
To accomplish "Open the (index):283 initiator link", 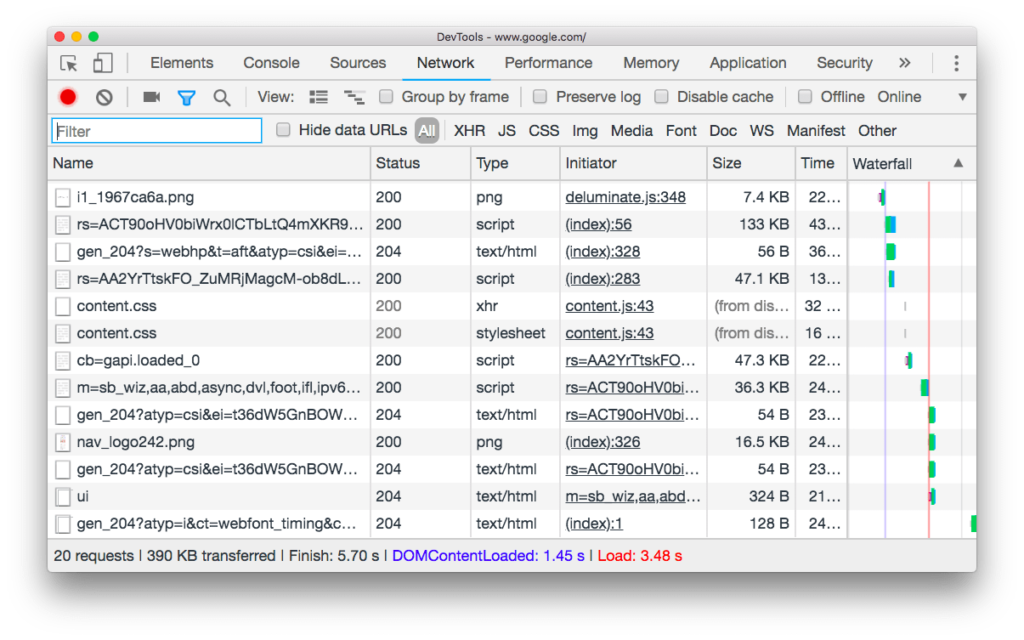I will click(603, 279).
